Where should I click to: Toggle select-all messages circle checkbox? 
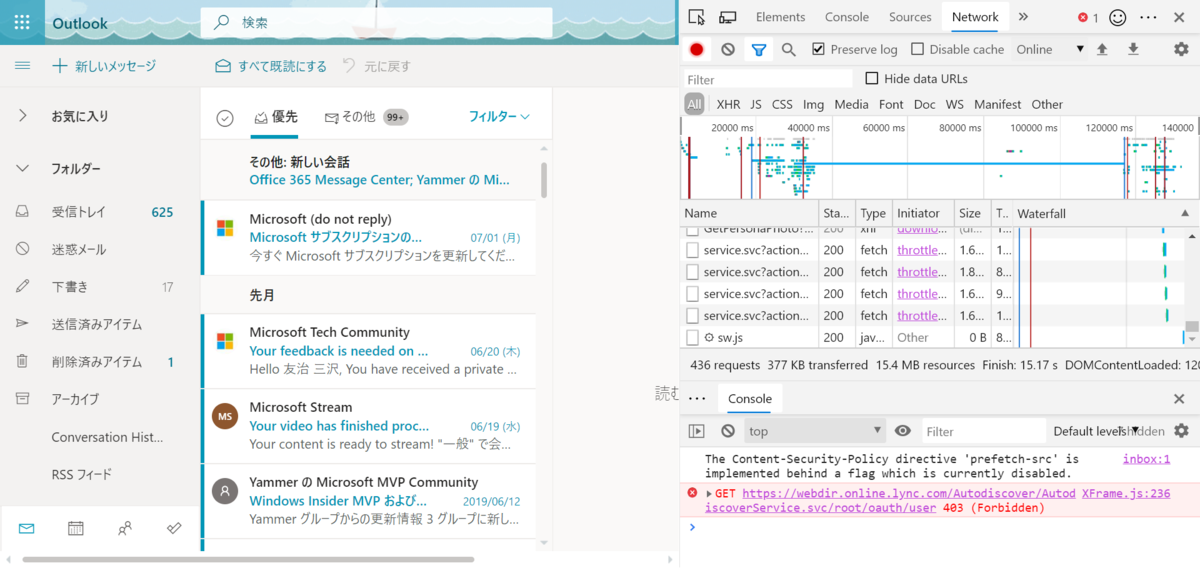(225, 118)
